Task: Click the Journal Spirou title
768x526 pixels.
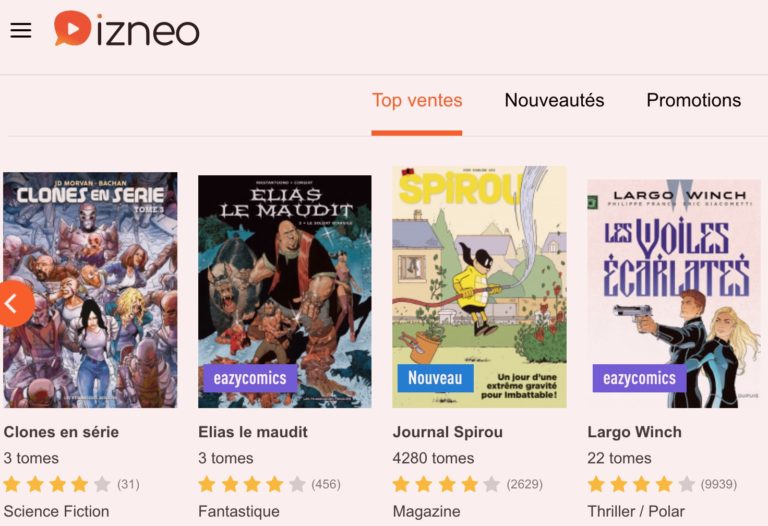Action: coord(447,432)
